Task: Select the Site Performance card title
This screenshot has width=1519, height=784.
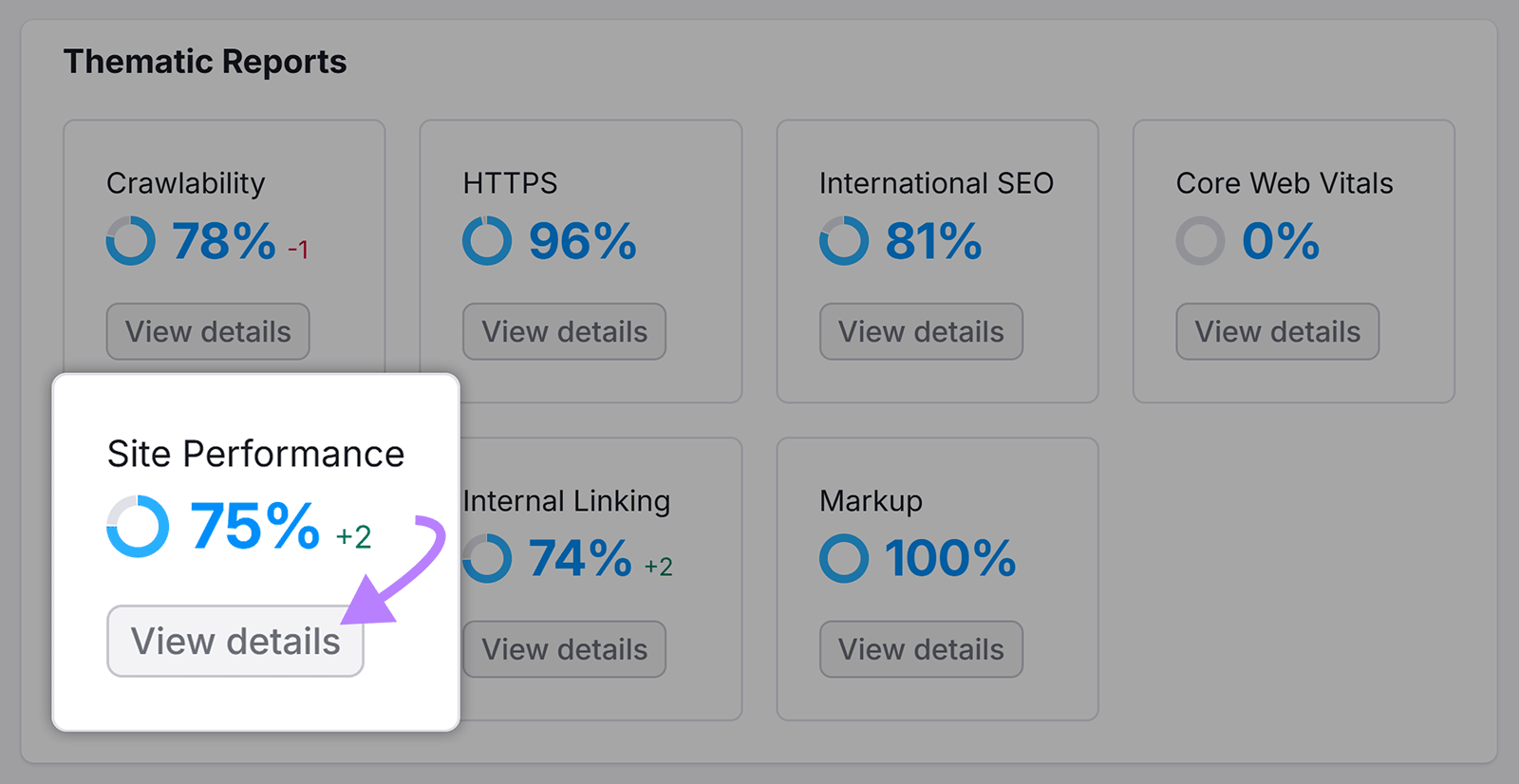Action: (x=255, y=454)
